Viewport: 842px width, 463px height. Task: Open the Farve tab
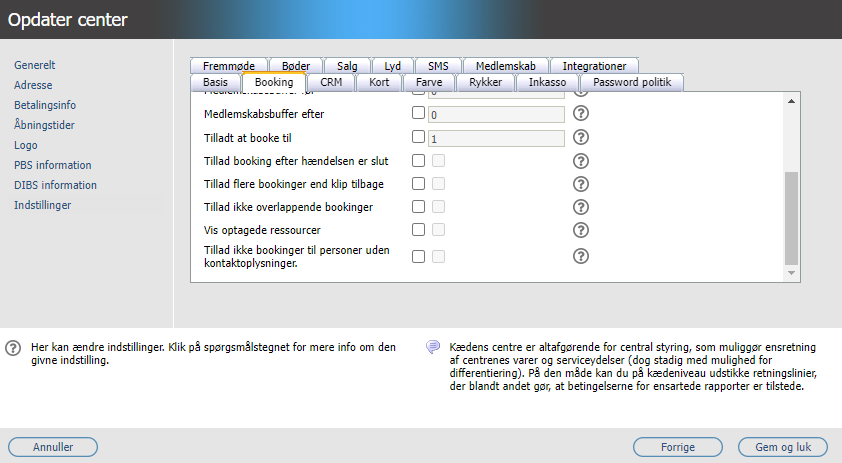pos(429,82)
